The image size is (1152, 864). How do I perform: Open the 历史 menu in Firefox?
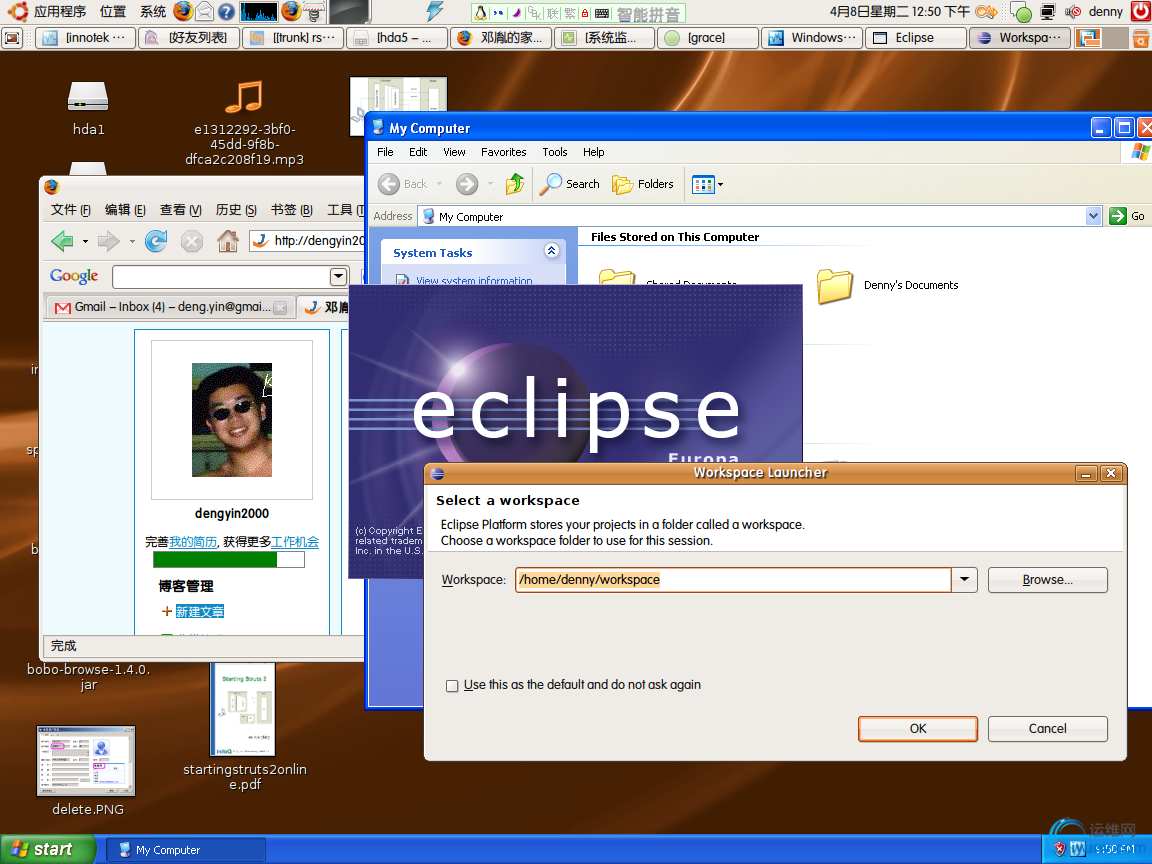click(x=236, y=210)
